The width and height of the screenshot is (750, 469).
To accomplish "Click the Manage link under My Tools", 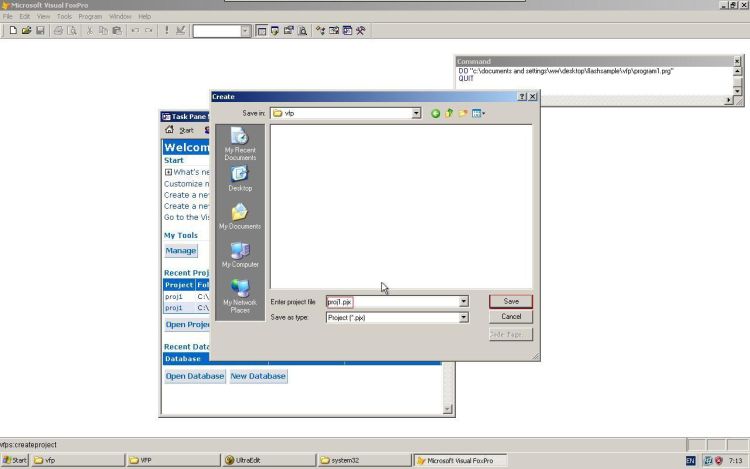I will [180, 251].
